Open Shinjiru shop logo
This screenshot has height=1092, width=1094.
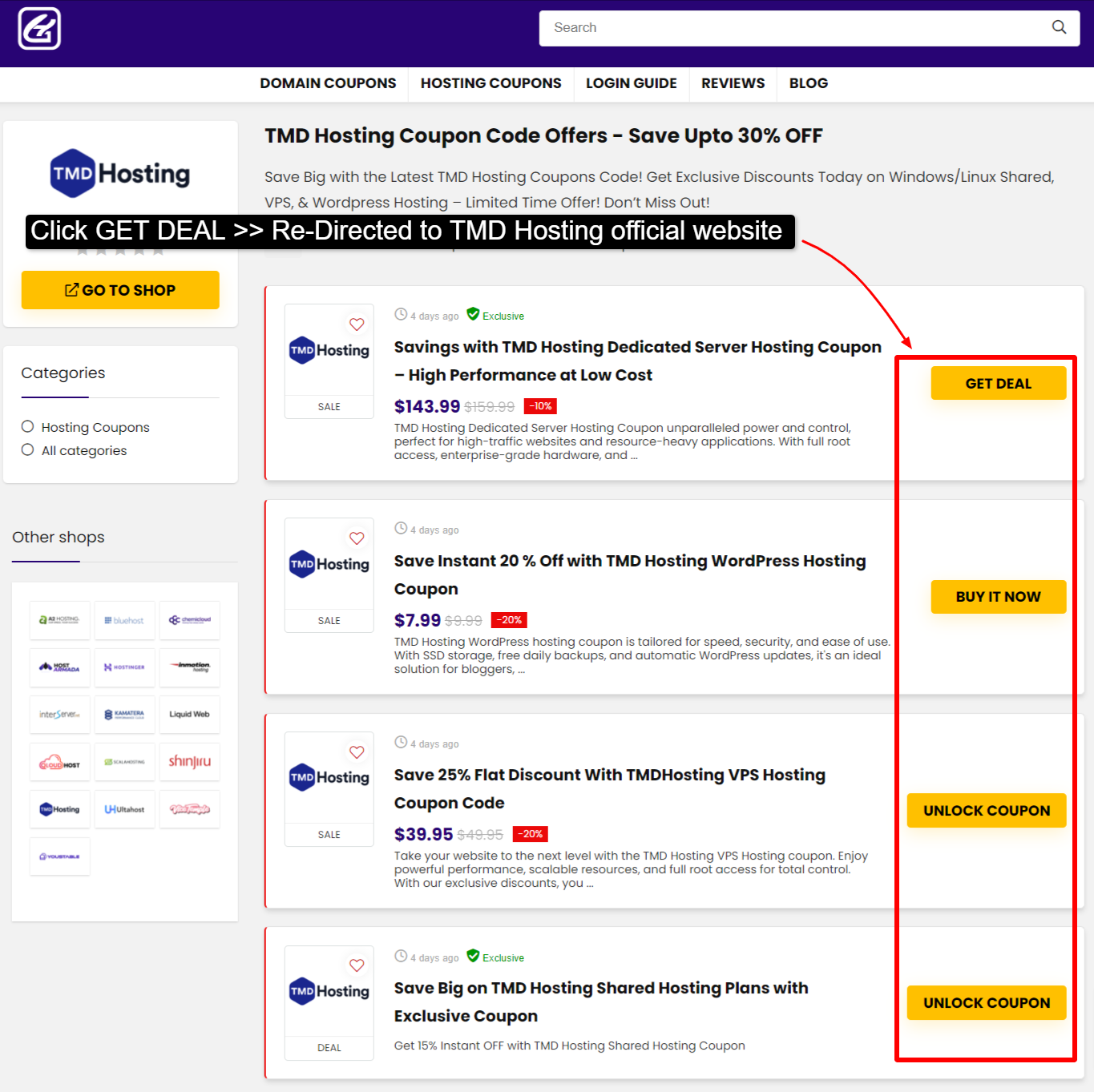click(189, 762)
